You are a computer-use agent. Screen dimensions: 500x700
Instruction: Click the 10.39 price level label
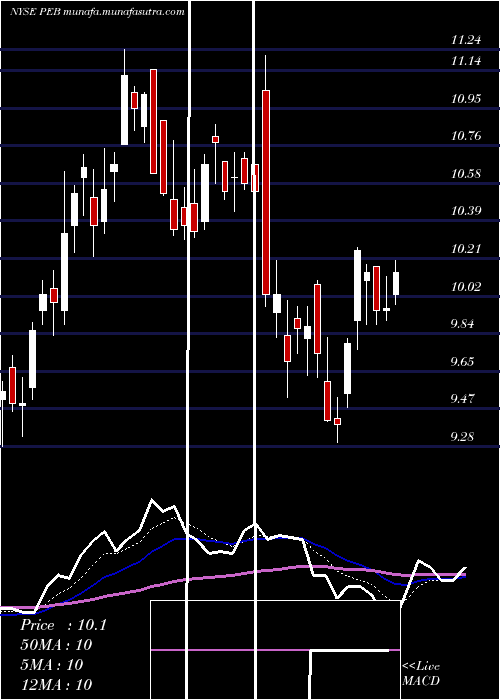click(466, 211)
